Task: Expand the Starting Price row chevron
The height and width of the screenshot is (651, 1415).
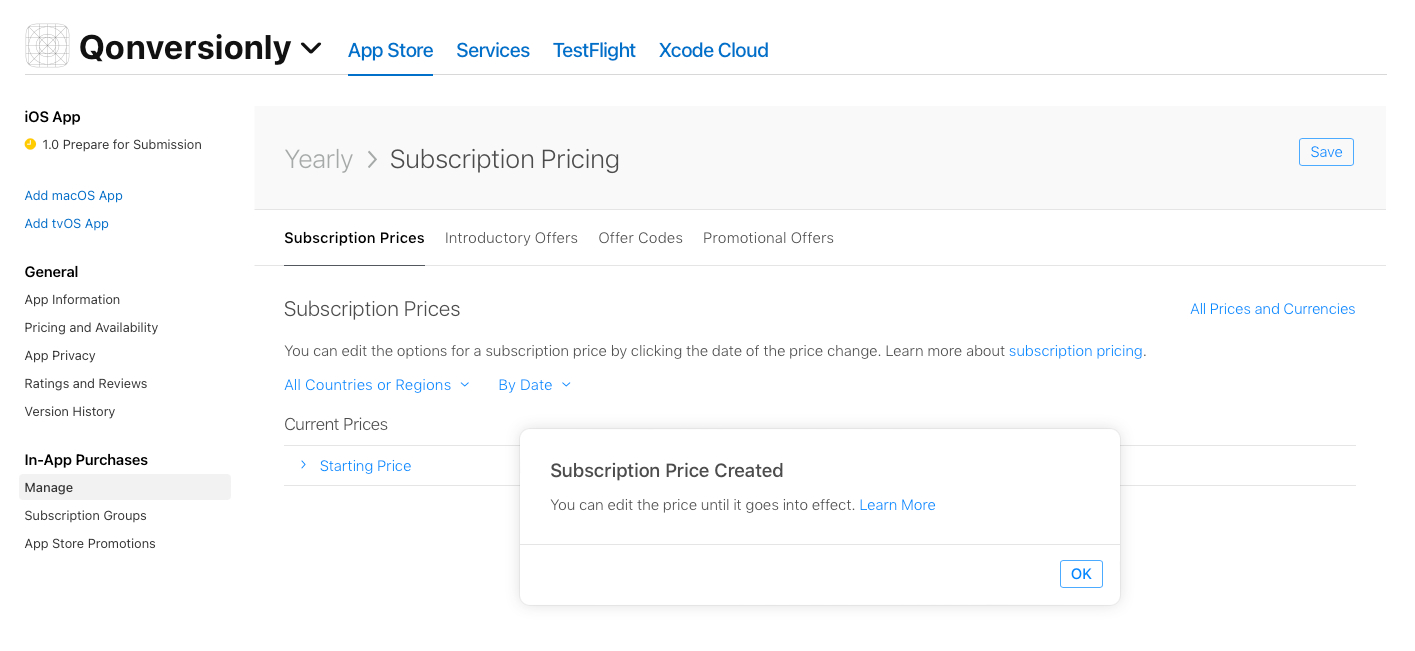Action: (303, 465)
